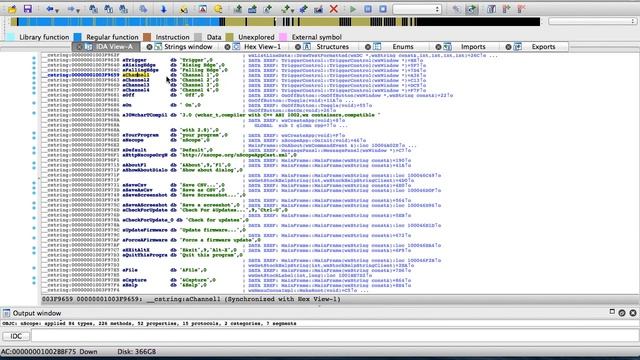Click the Regular function color swatch
The width and height of the screenshot is (640, 360).
click(78, 37)
